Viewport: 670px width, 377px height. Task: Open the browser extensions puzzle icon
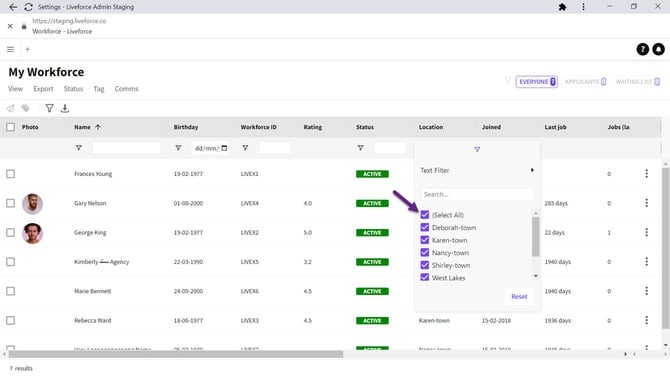click(562, 7)
